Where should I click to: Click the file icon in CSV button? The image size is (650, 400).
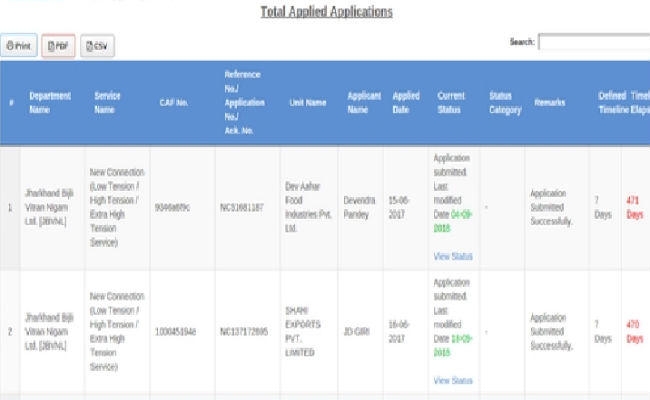pyautogui.click(x=89, y=46)
